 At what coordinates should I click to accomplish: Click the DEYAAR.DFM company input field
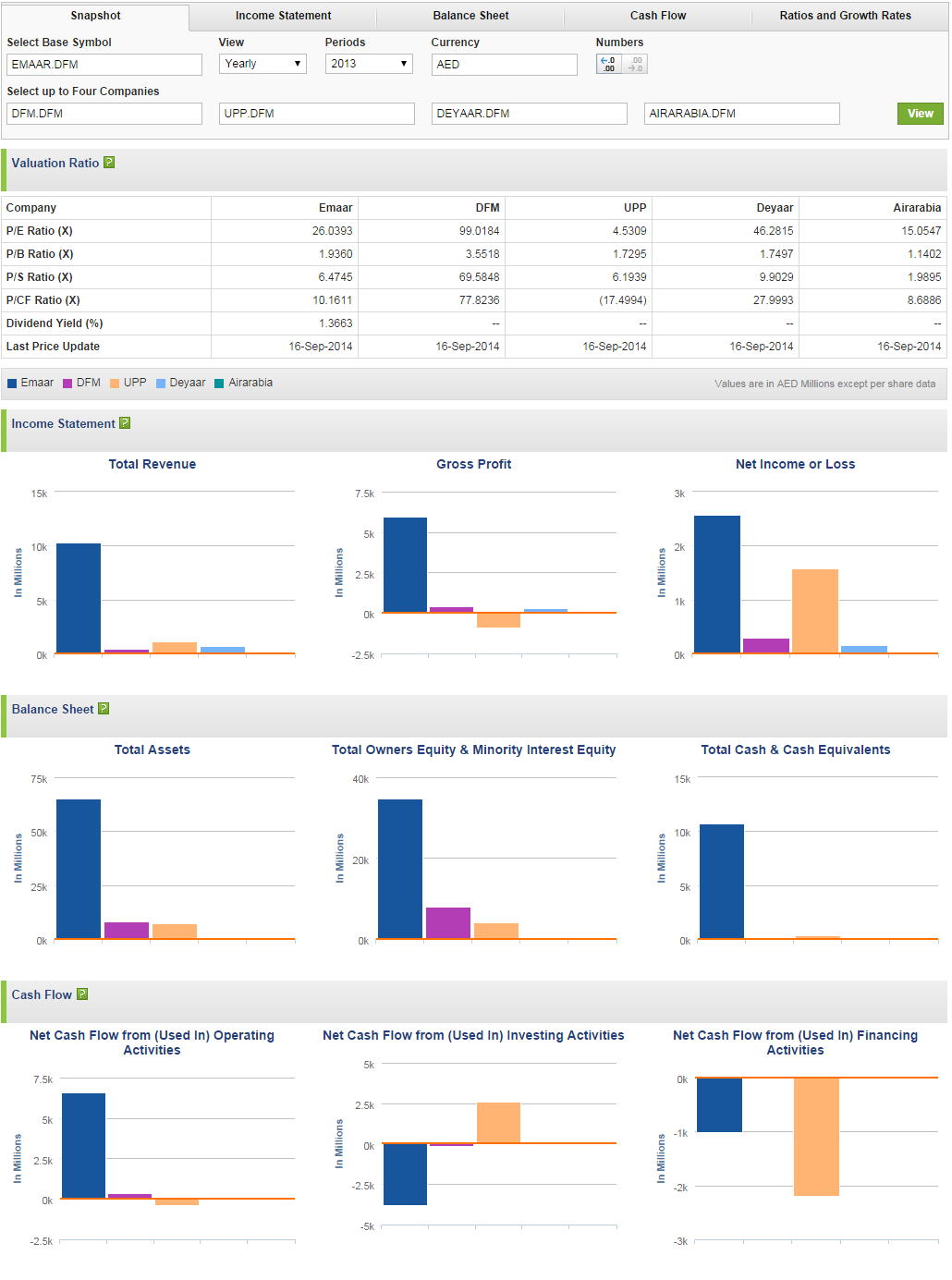pos(529,114)
